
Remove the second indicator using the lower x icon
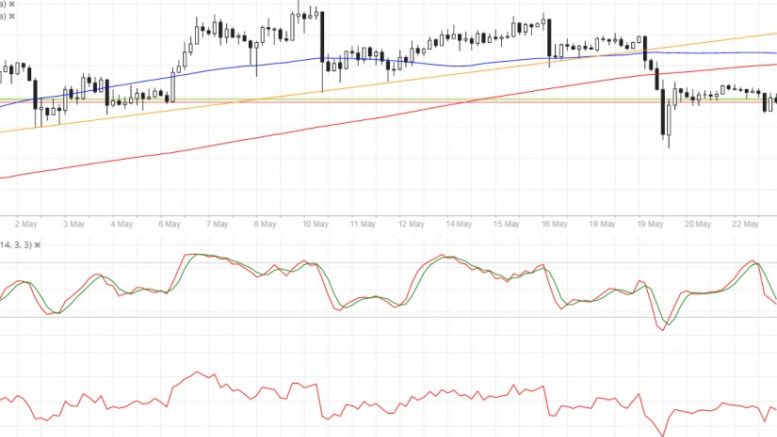(12, 16)
